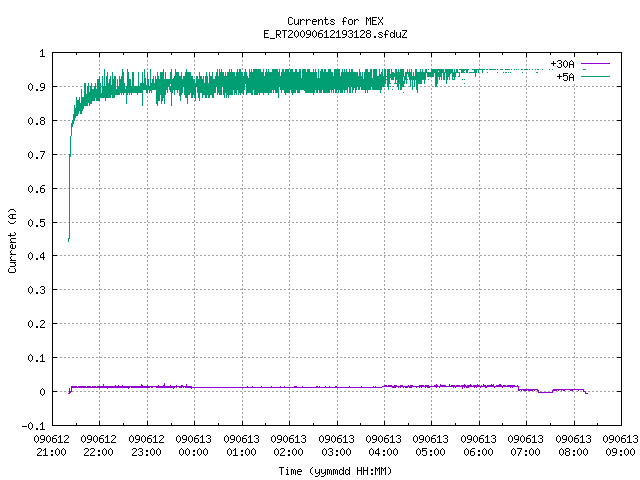Pick the green line sample beside +5A
The width and height of the screenshot is (640, 480).
[x=595, y=76]
